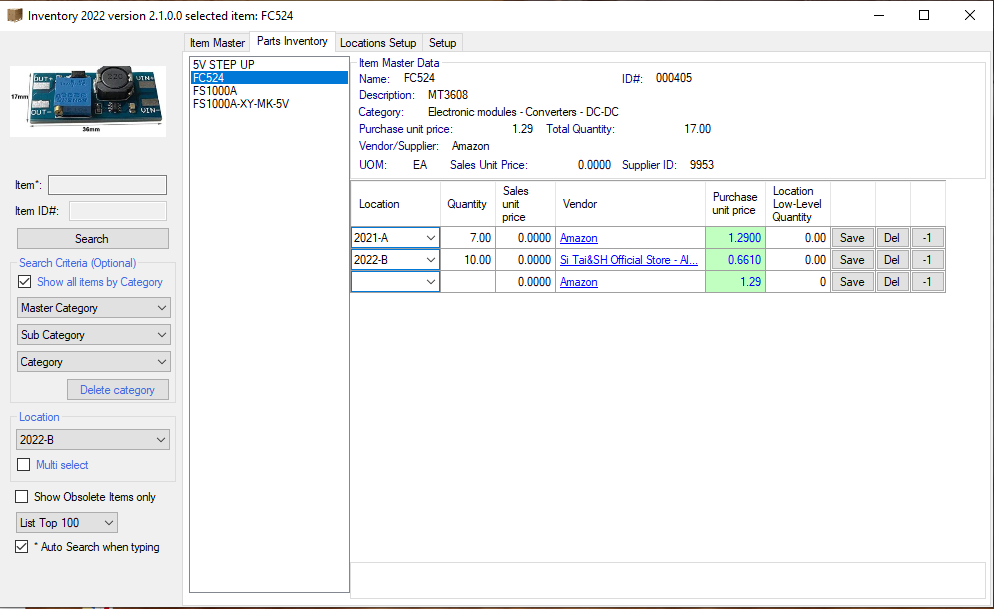Switch to the Item Master tab
Screen dimensions: 994x609
[217, 43]
